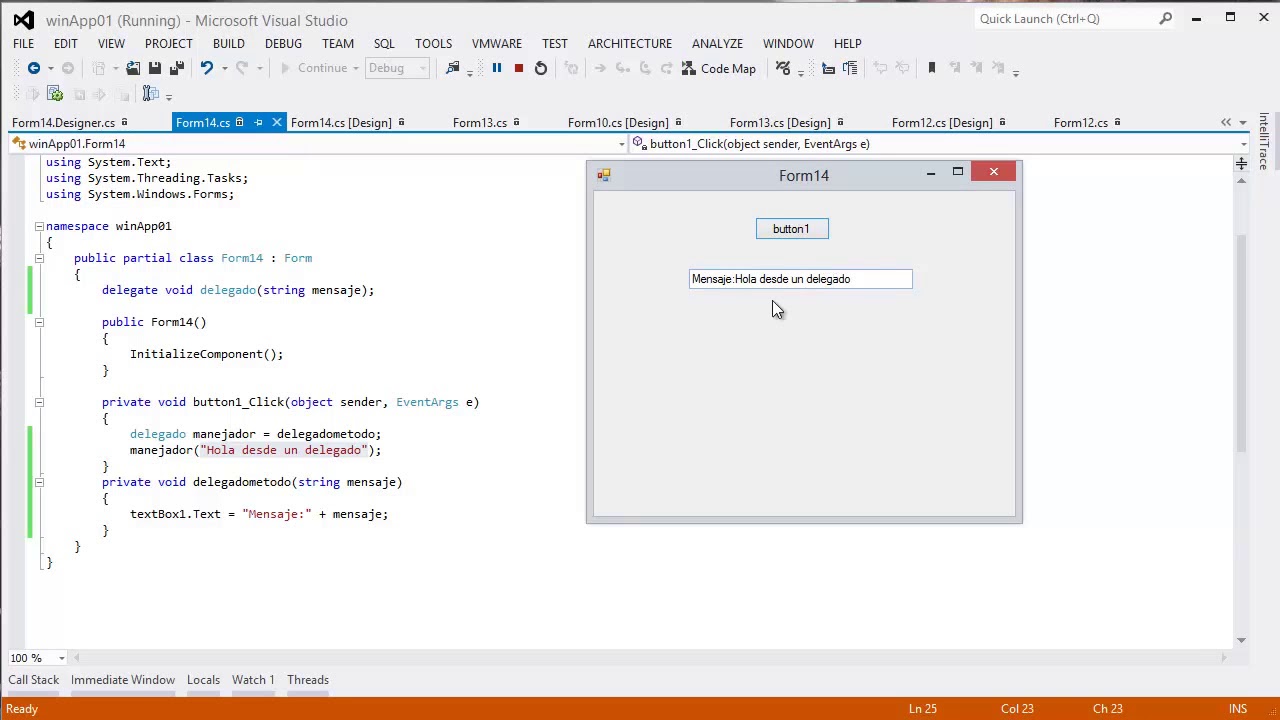Close the Form14.cs tab
The image size is (1280, 720).
(x=277, y=123)
